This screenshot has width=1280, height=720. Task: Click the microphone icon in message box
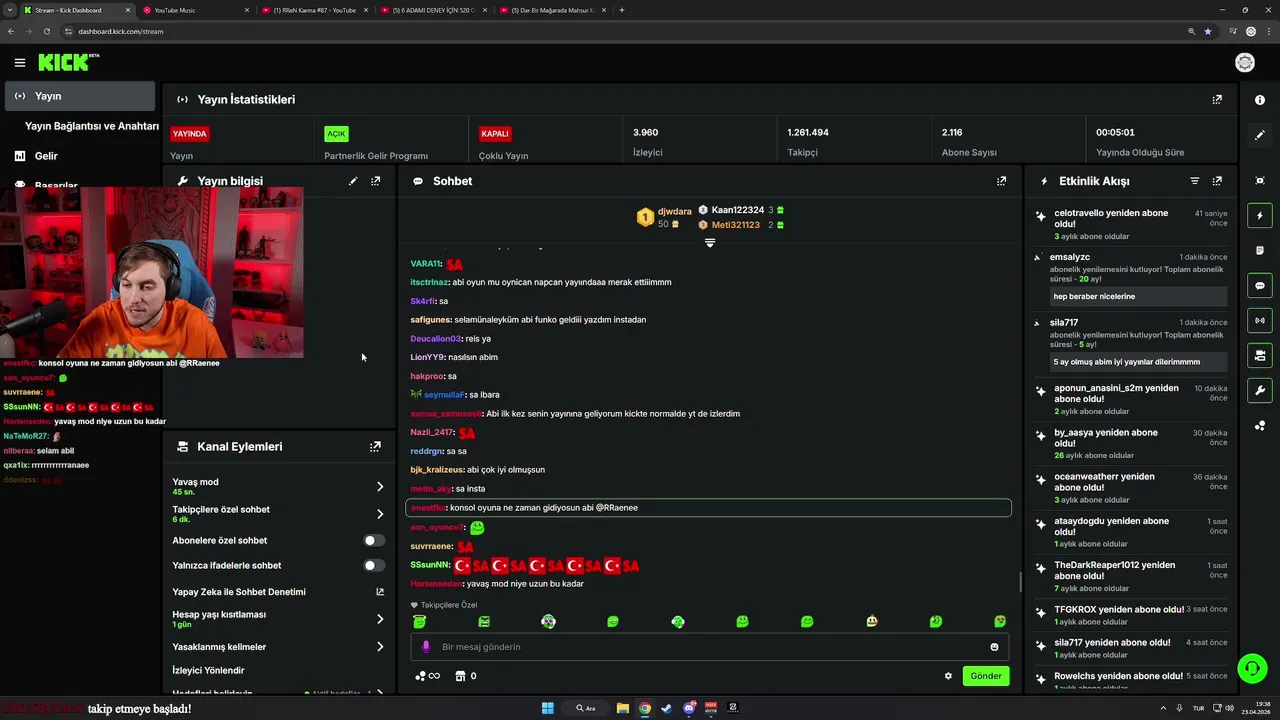pyautogui.click(x=426, y=647)
